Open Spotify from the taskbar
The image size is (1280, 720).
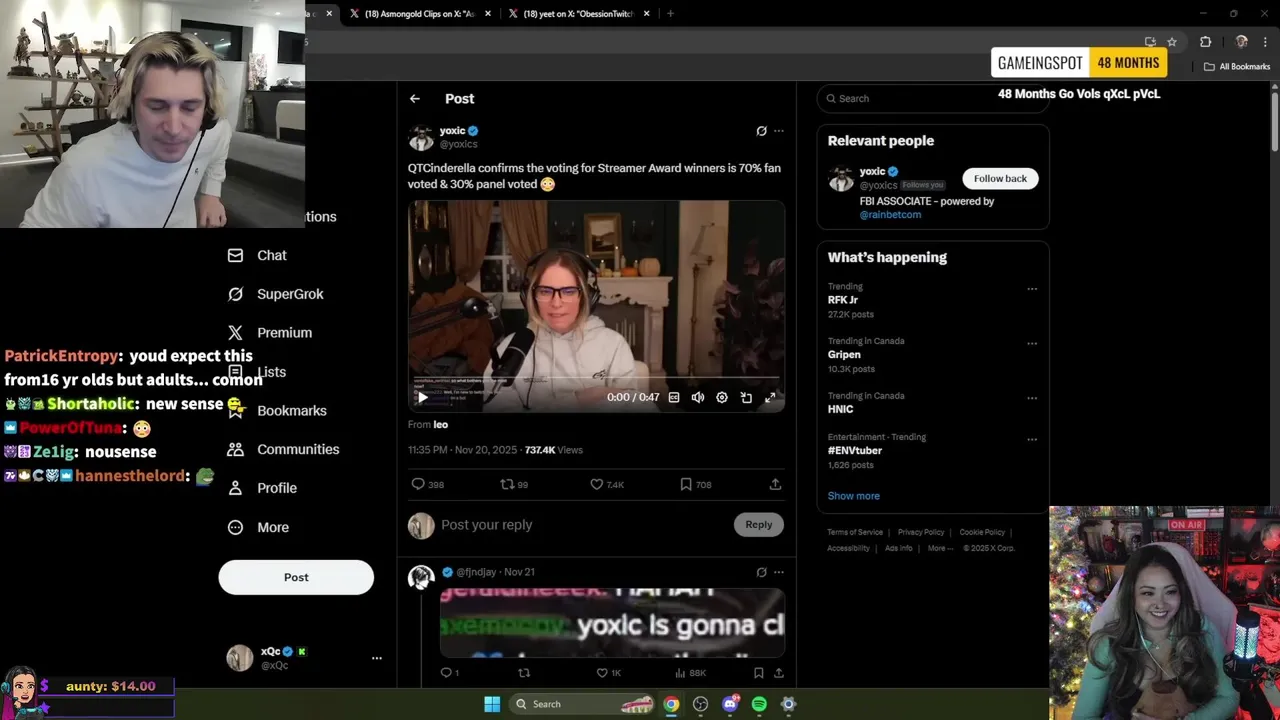[x=759, y=704]
